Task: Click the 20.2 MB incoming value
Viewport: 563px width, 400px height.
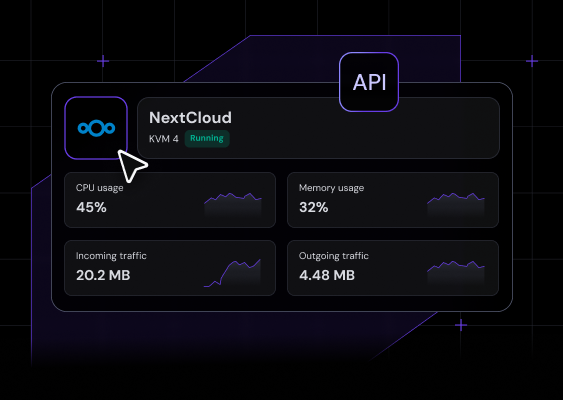Action: 103,275
